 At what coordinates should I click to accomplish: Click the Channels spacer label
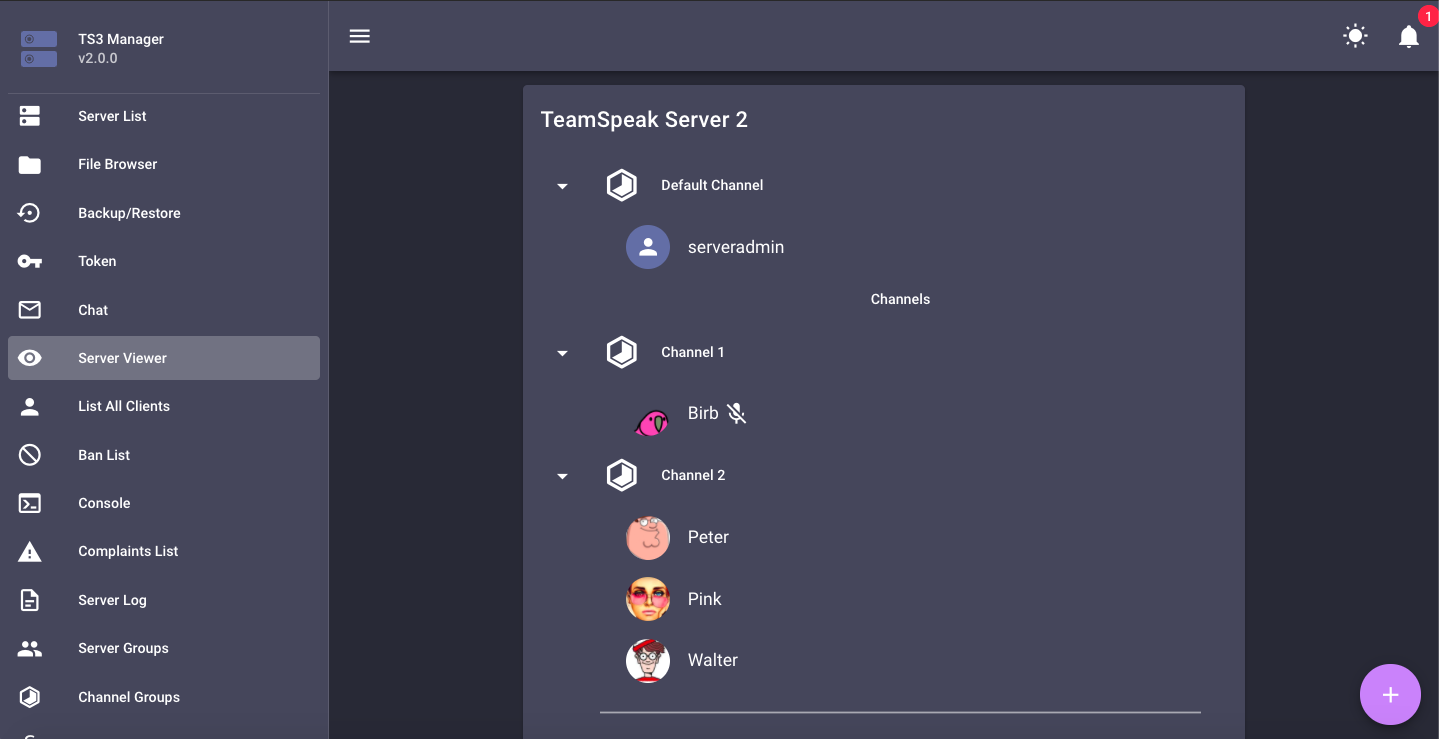tap(900, 299)
